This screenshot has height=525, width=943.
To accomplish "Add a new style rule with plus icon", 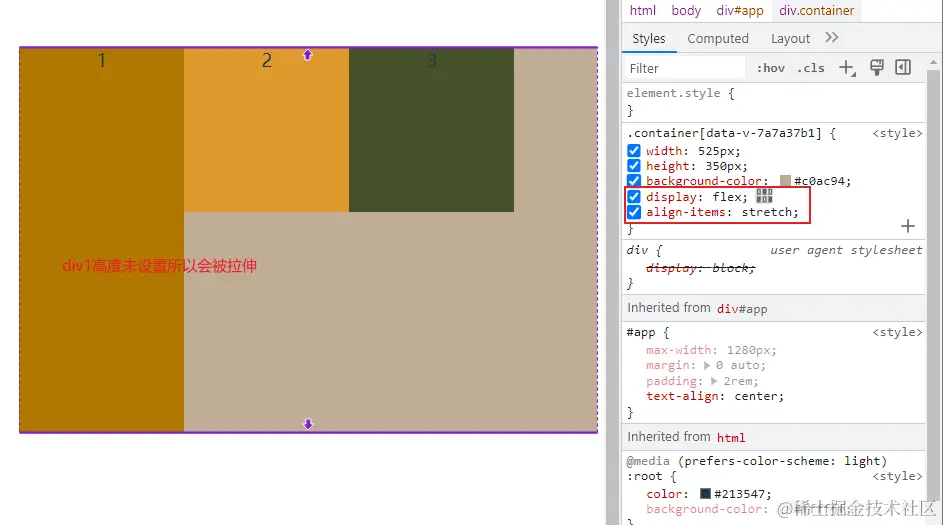I will [847, 67].
